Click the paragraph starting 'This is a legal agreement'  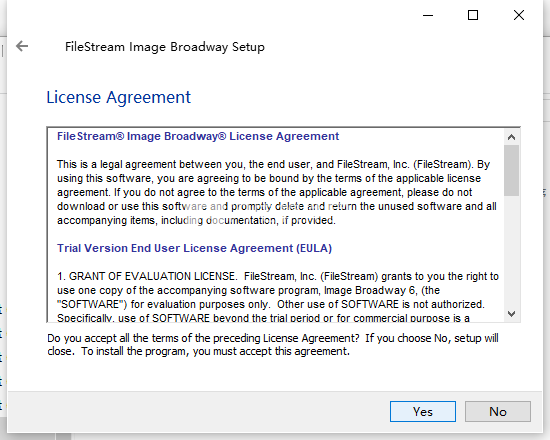coord(277,192)
